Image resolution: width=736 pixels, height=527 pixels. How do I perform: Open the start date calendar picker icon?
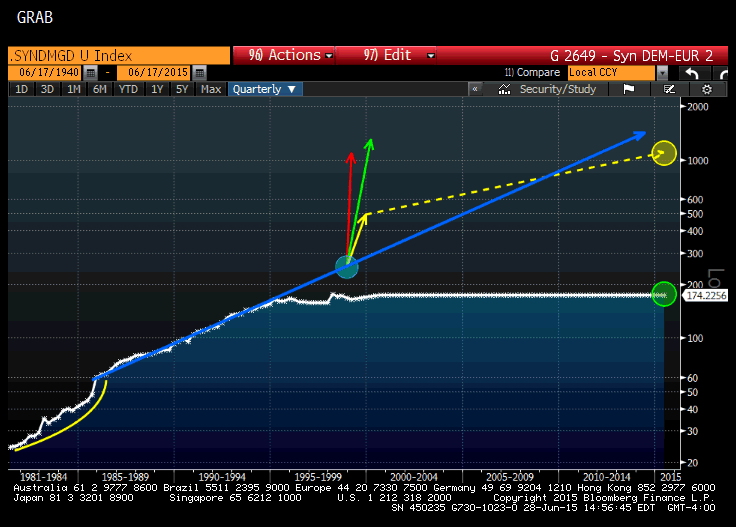[x=91, y=73]
